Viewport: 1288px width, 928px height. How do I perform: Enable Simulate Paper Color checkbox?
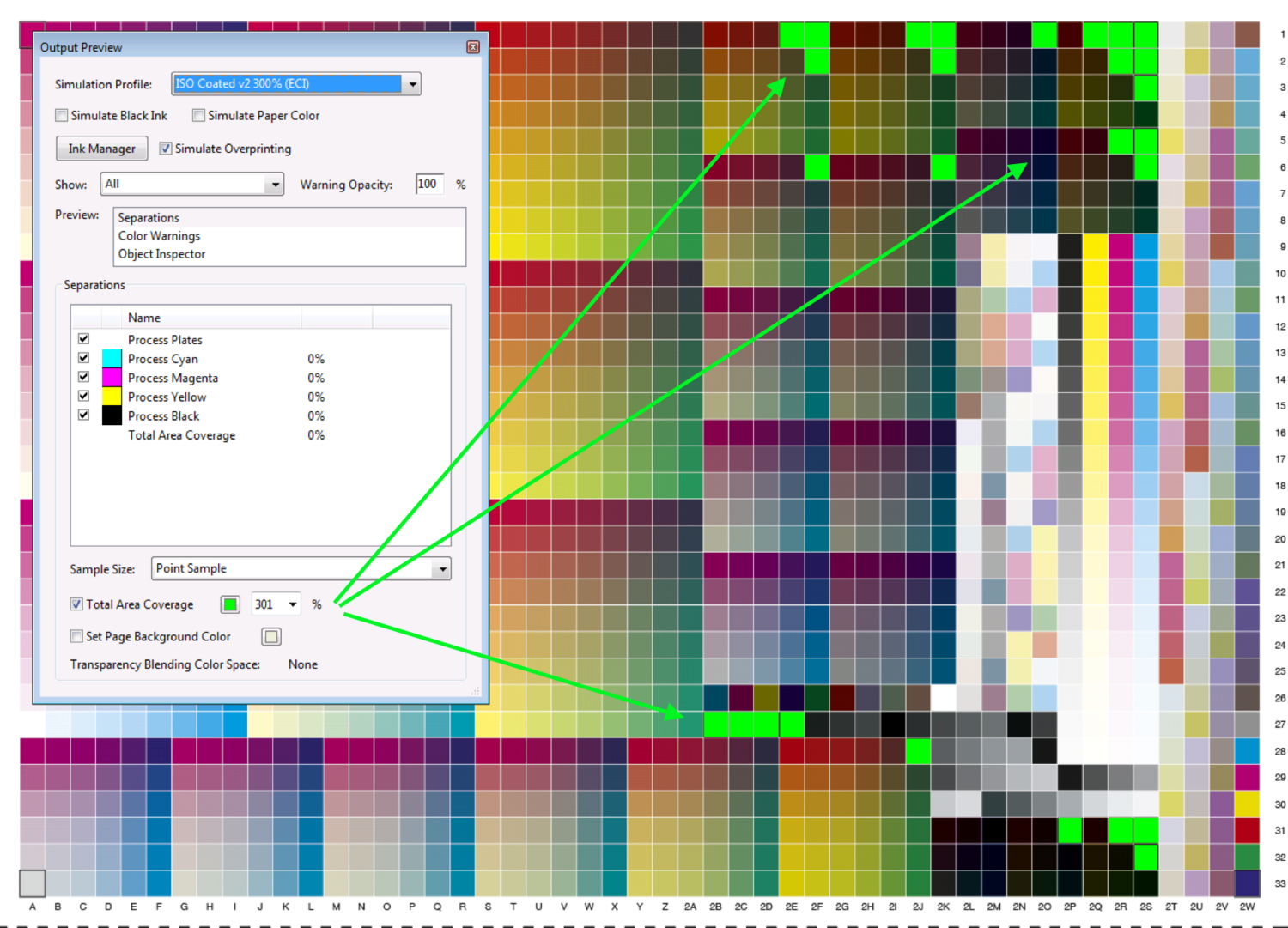point(198,115)
